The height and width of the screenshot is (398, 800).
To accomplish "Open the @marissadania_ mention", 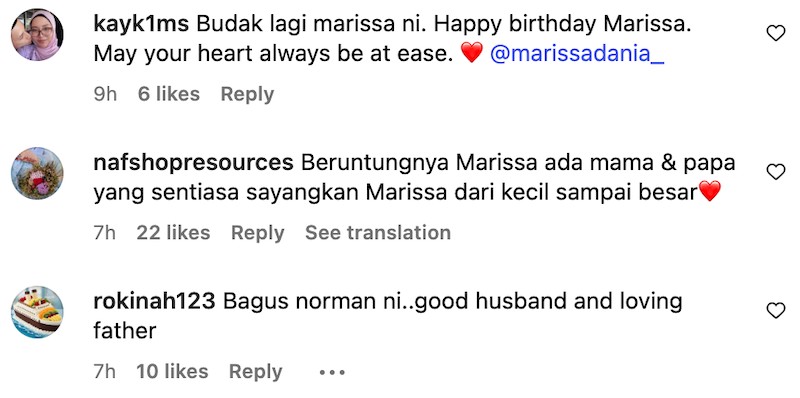I will (577, 54).
